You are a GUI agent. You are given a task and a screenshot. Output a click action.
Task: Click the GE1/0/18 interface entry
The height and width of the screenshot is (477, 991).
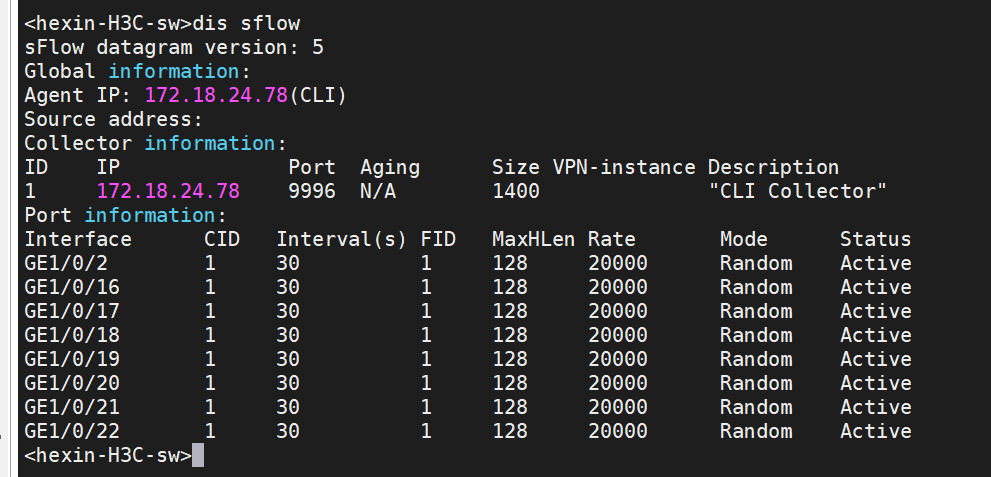pyautogui.click(x=72, y=335)
